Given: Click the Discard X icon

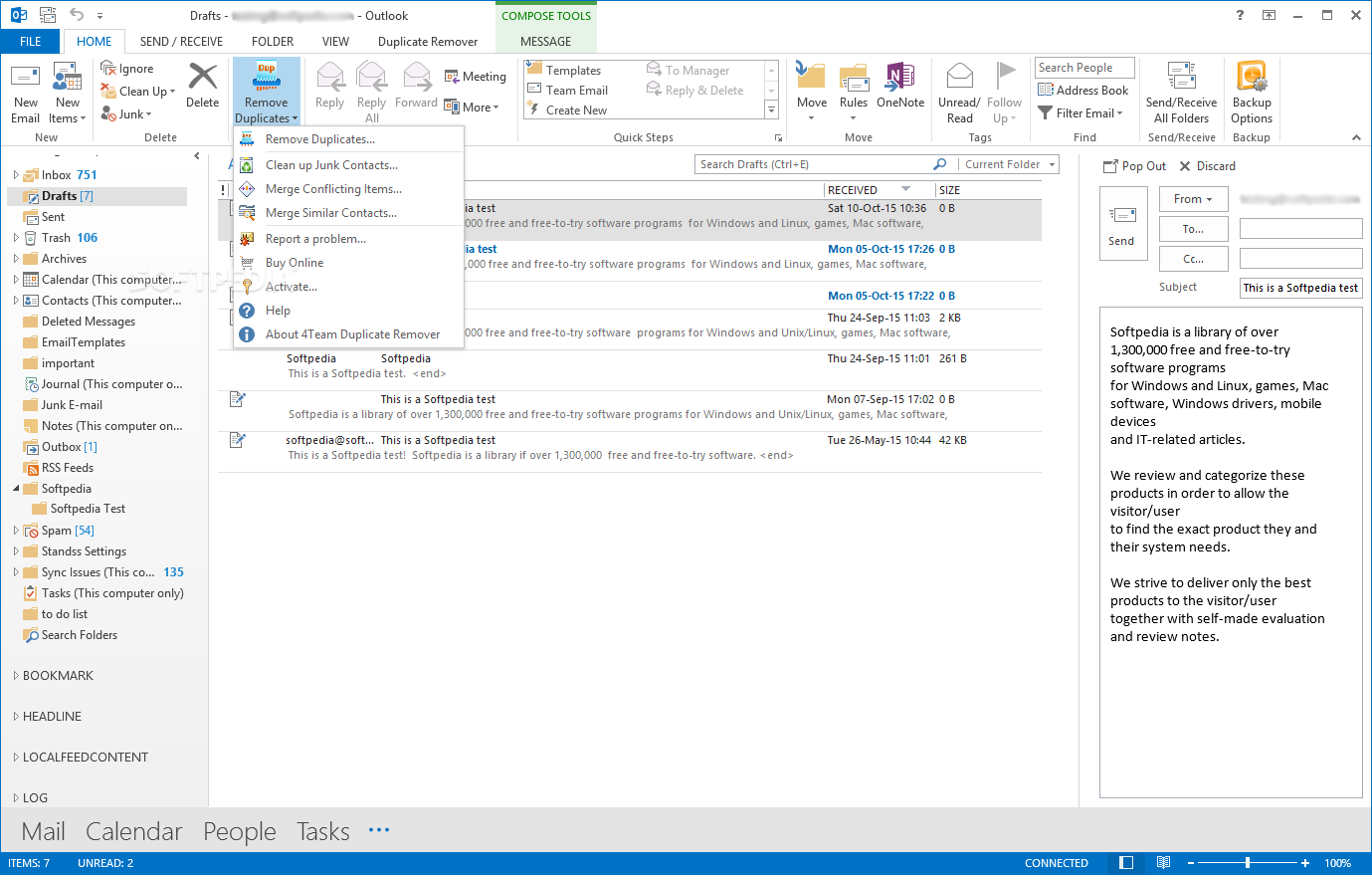Looking at the screenshot, I should pos(1185,166).
